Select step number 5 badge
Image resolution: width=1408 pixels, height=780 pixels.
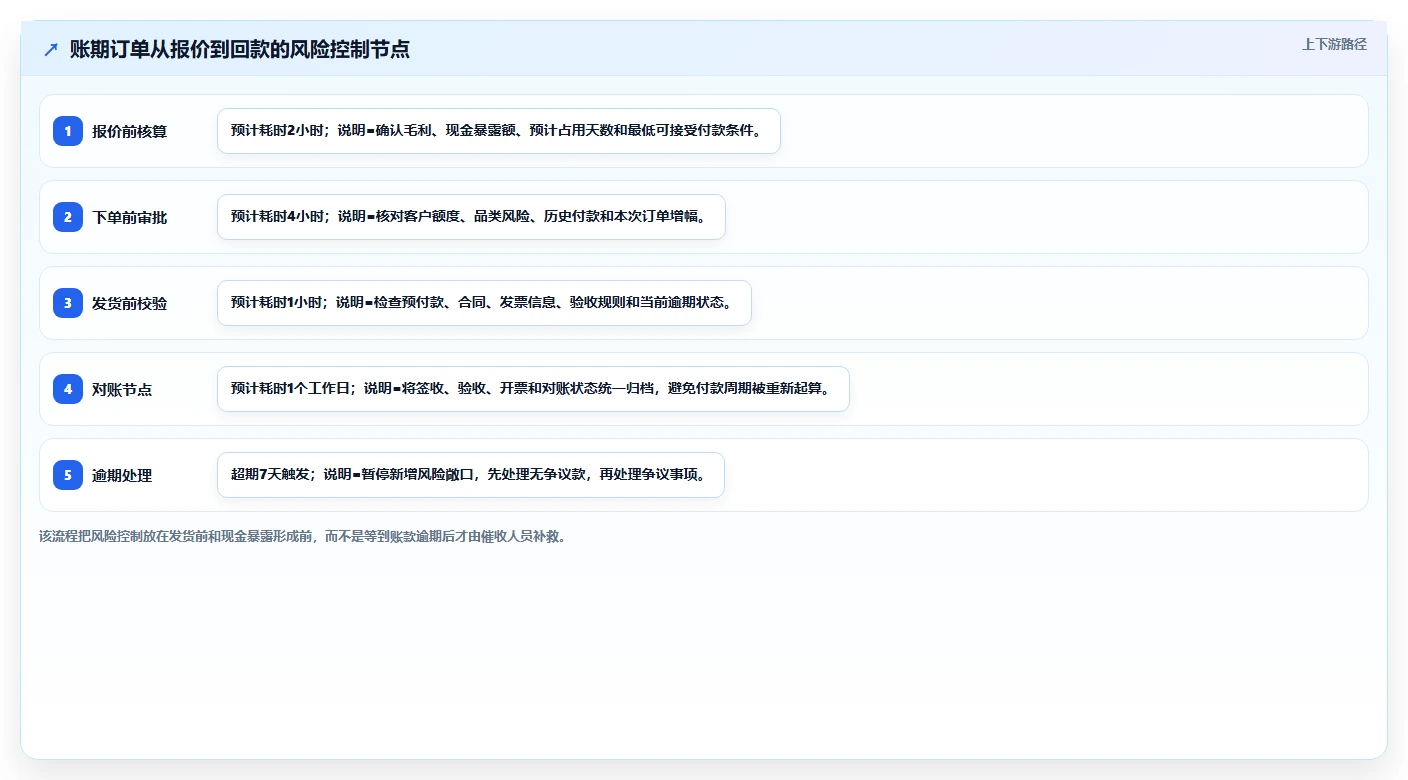[68, 475]
